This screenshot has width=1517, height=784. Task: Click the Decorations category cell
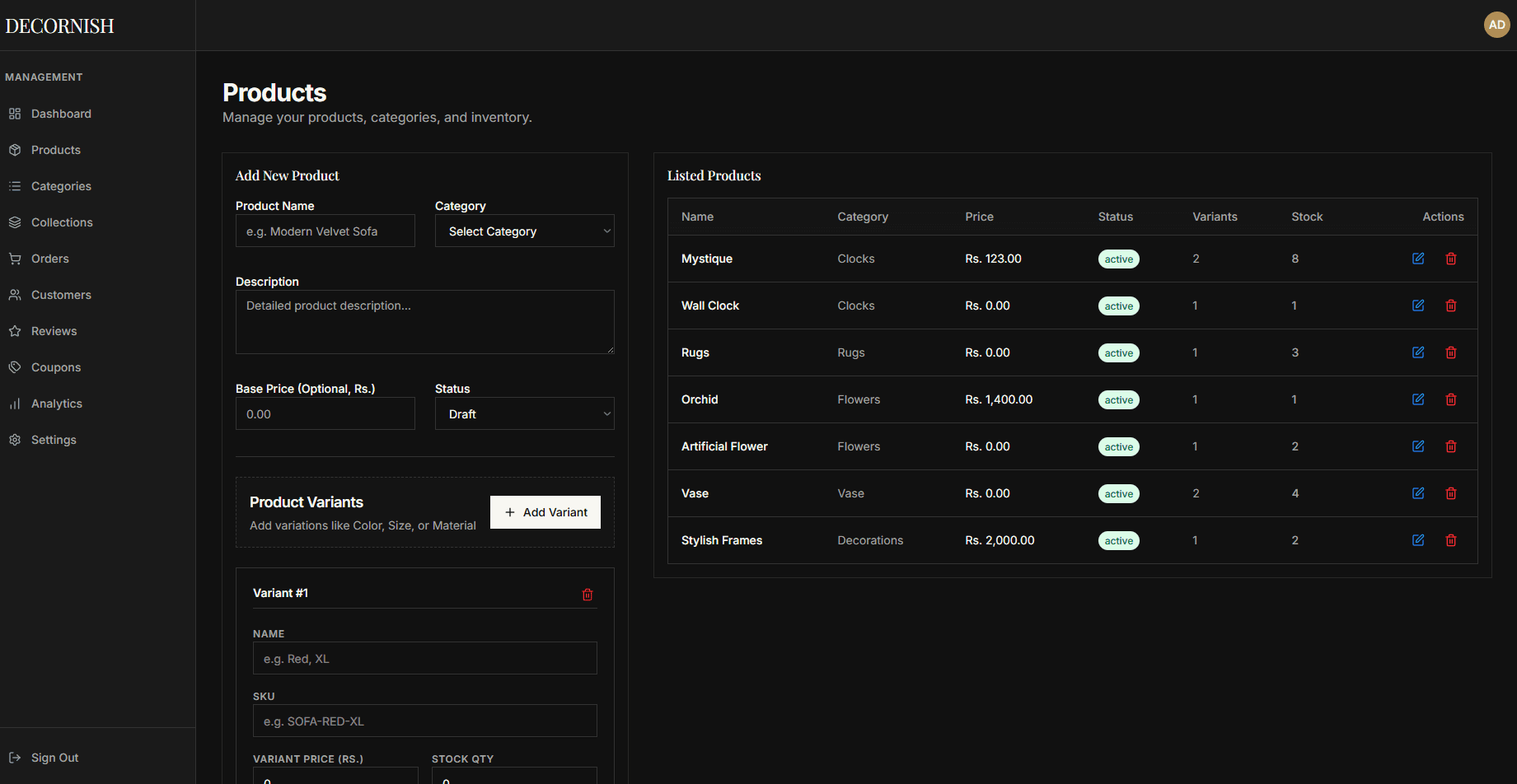(x=870, y=540)
